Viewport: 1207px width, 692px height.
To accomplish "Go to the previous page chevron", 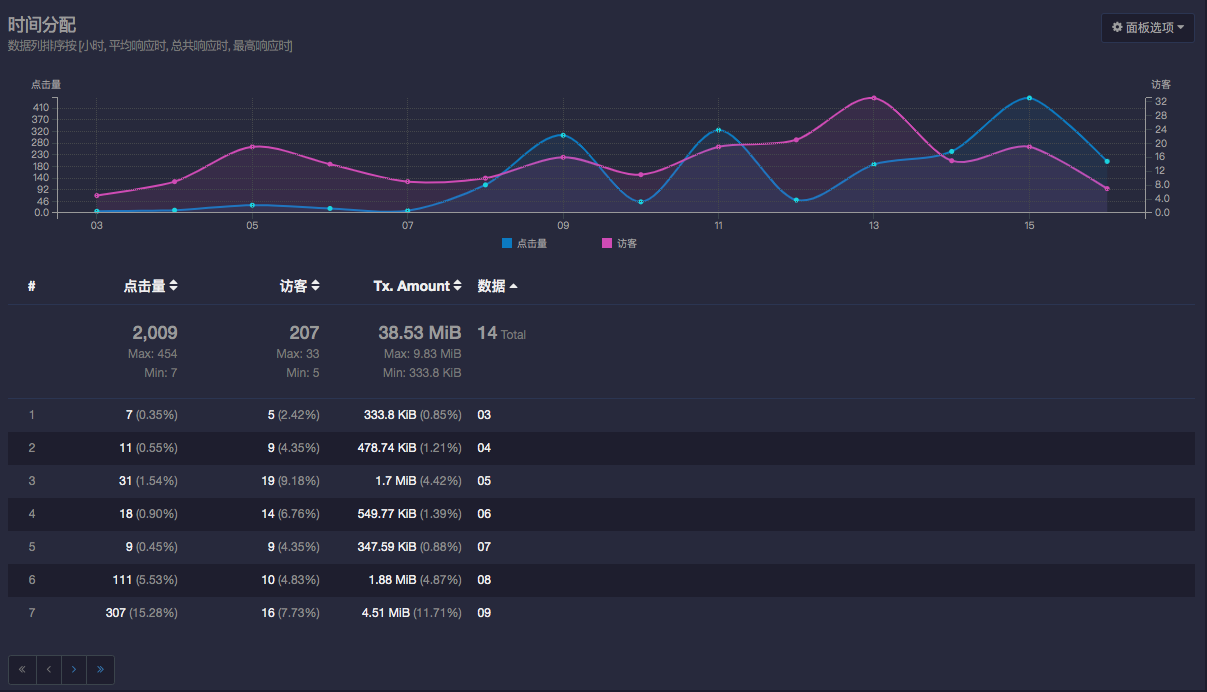I will 48,669.
